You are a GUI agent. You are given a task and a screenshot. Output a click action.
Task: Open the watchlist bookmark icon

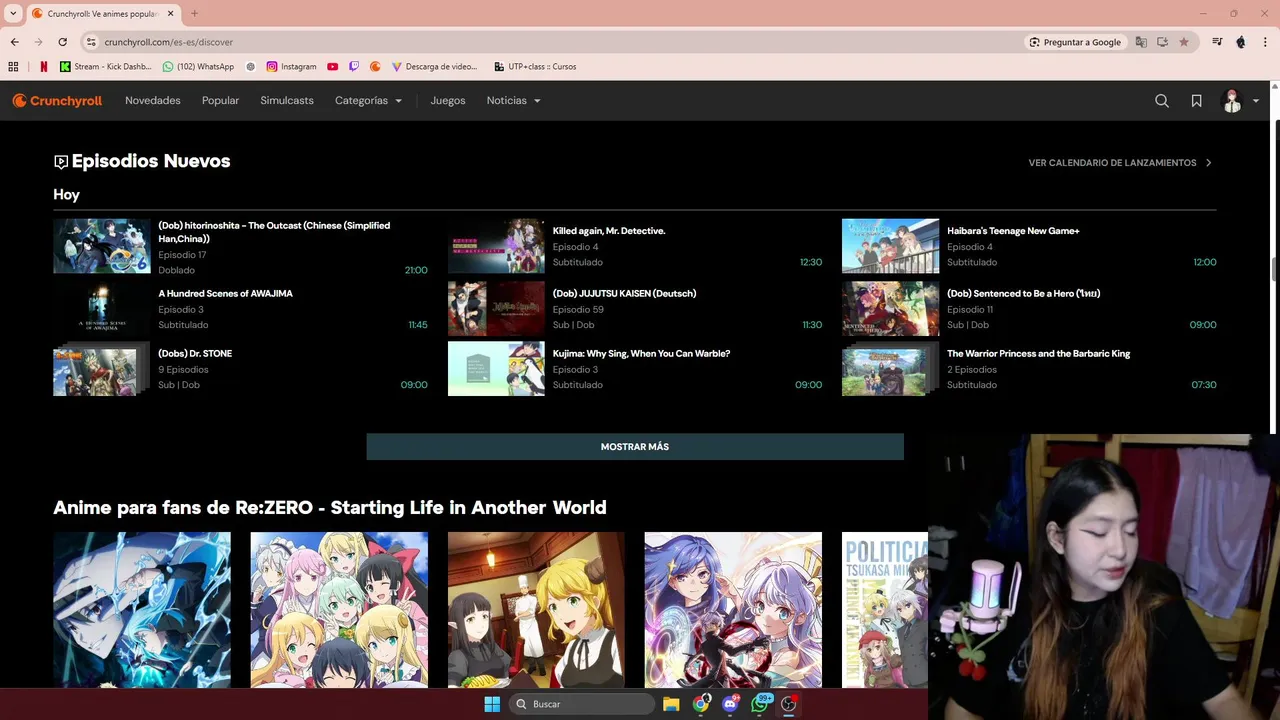click(x=1196, y=101)
